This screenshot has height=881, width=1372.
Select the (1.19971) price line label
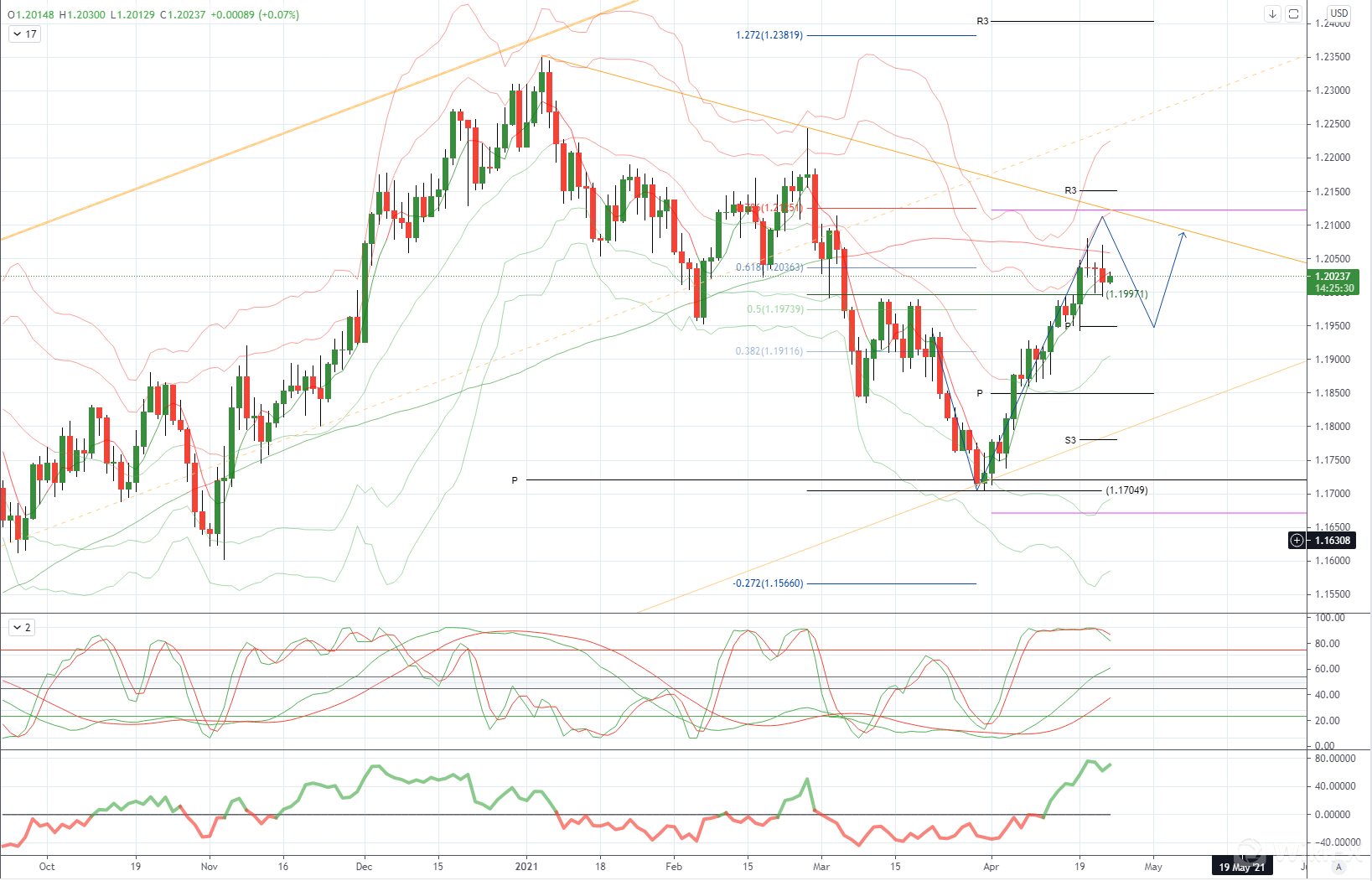[x=1126, y=294]
